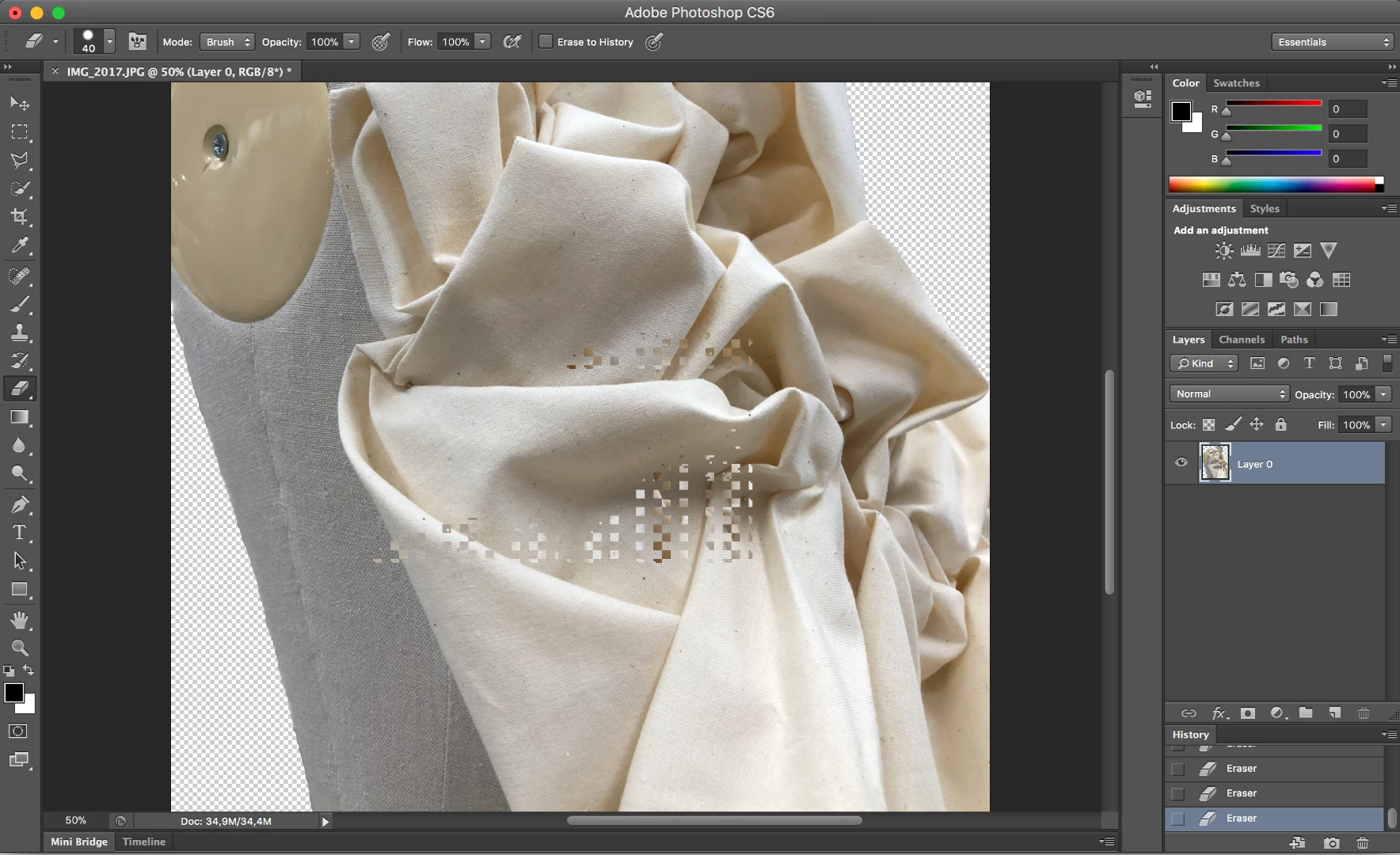The width and height of the screenshot is (1400, 855).
Task: Open the Flow slider dropdown
Action: (483, 42)
